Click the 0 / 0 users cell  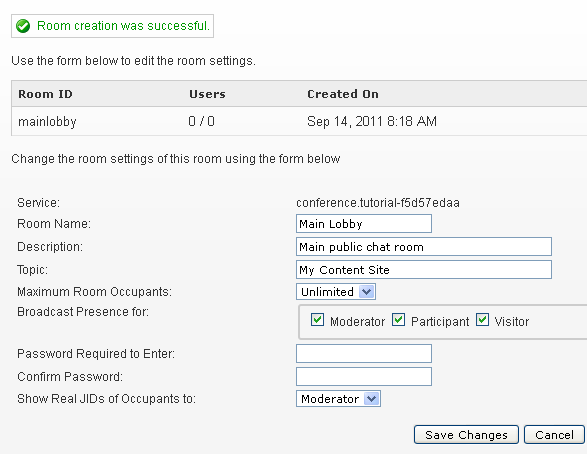click(201, 121)
